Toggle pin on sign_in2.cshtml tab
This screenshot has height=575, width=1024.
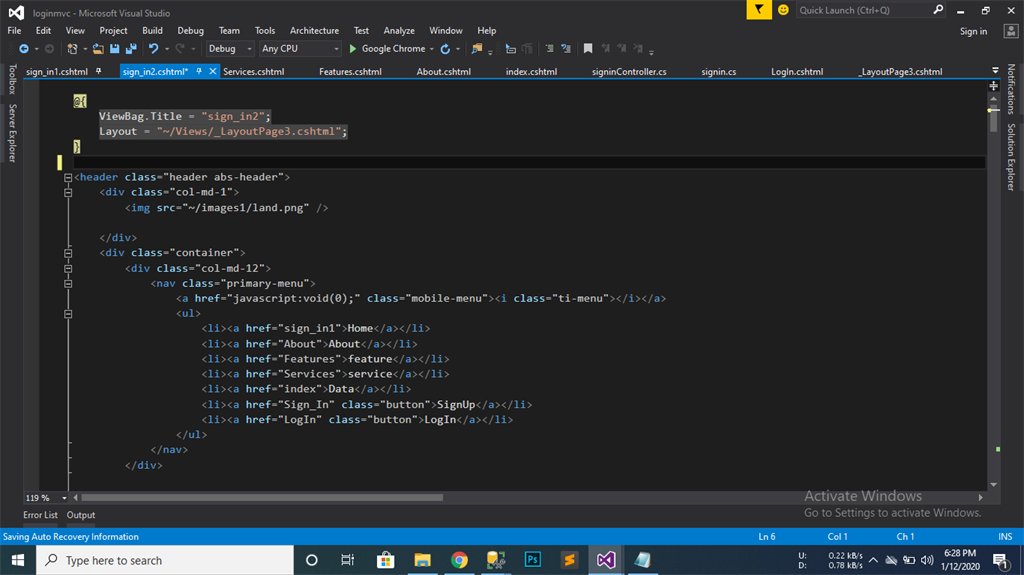(199, 71)
